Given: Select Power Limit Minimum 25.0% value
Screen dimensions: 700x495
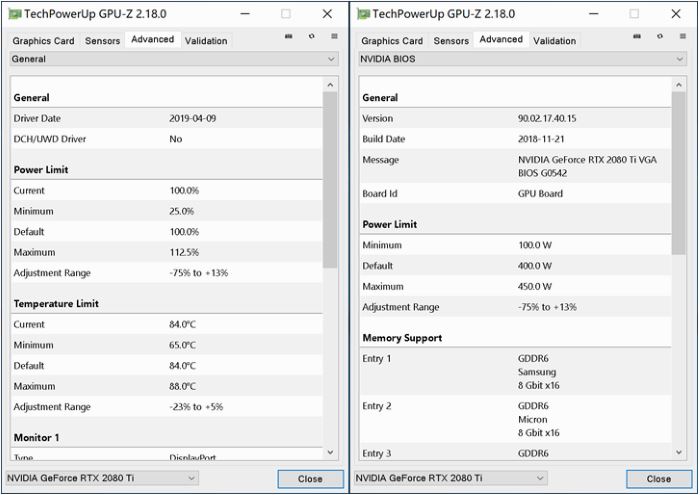Looking at the screenshot, I should [x=181, y=211].
